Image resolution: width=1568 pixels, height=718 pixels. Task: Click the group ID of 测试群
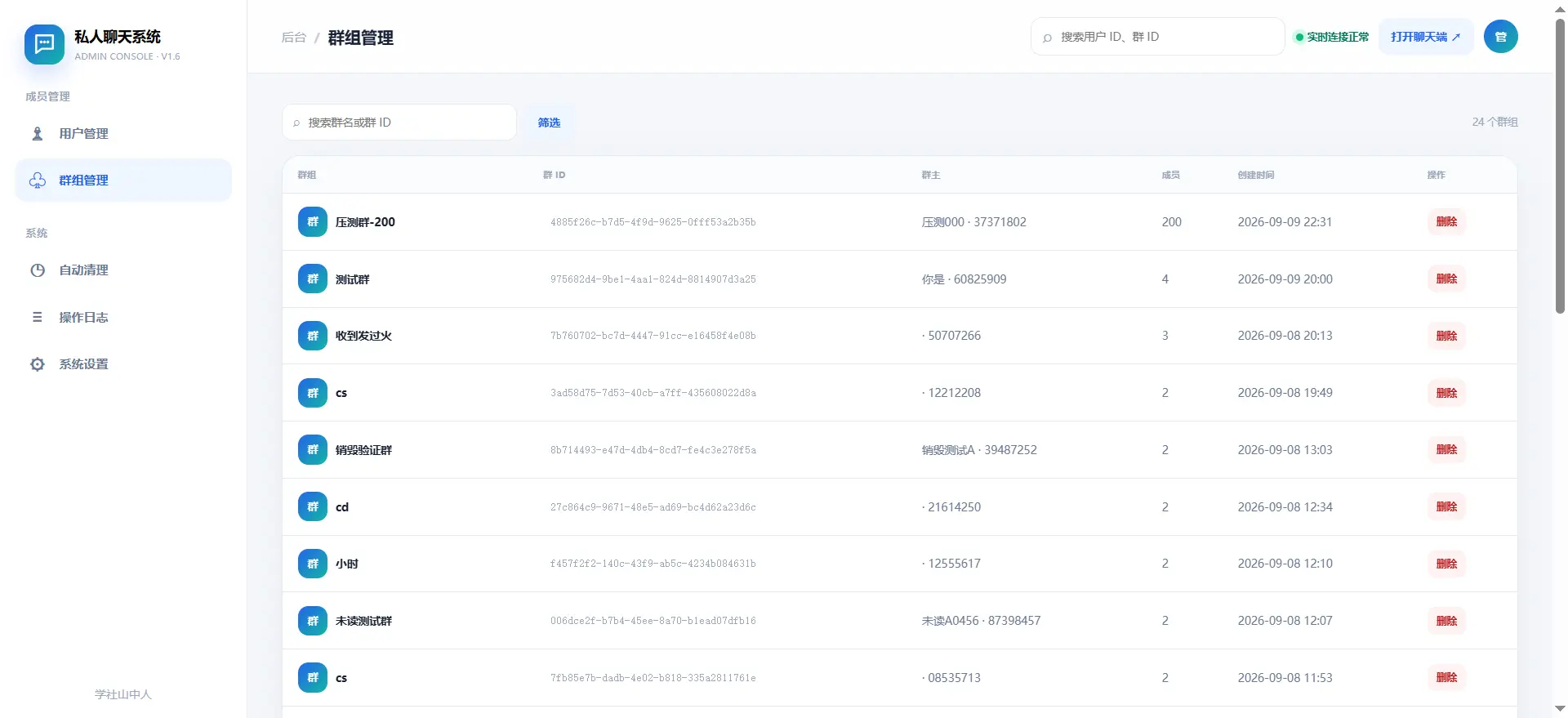pos(653,279)
